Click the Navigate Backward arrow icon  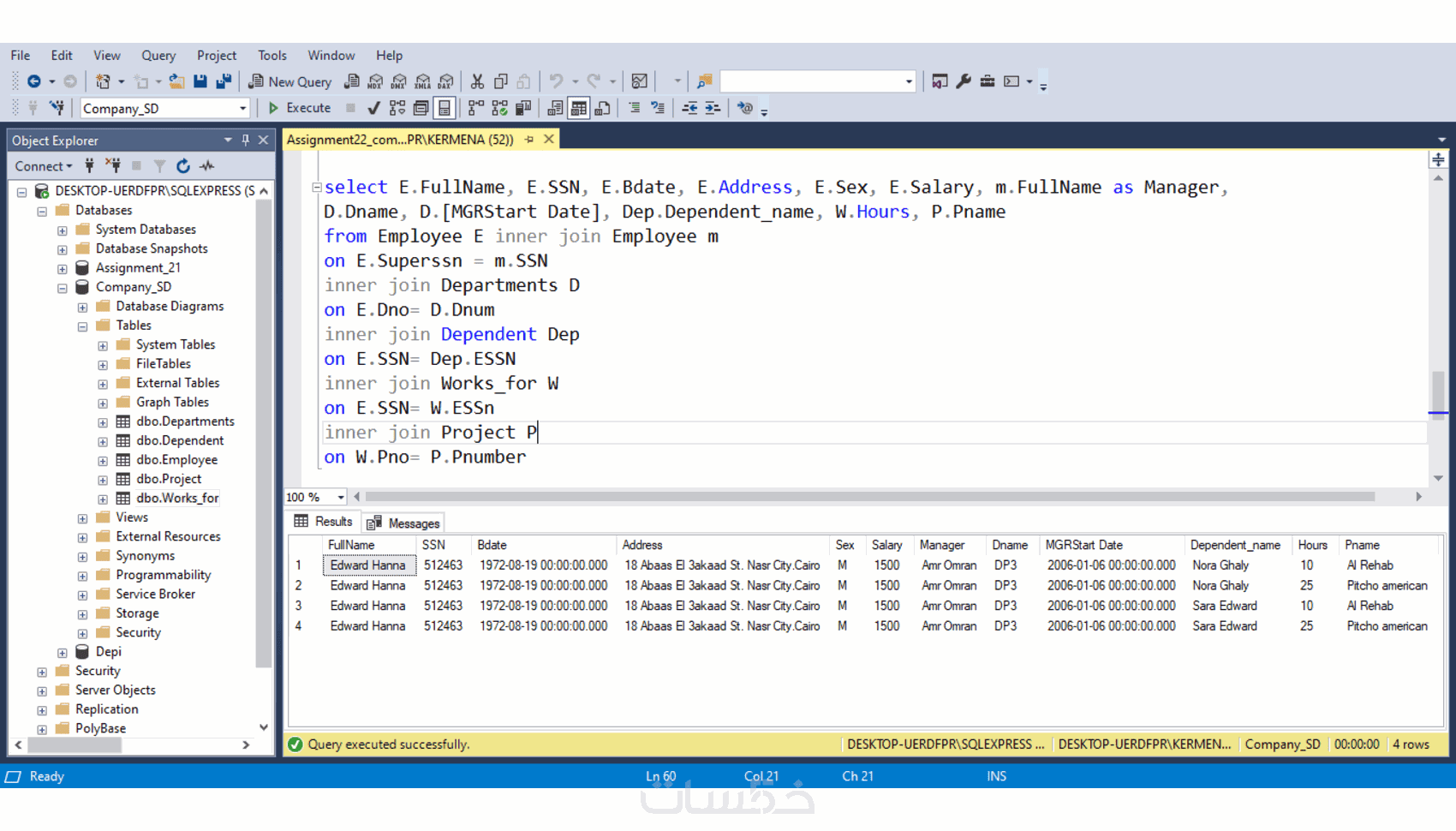pyautogui.click(x=34, y=81)
